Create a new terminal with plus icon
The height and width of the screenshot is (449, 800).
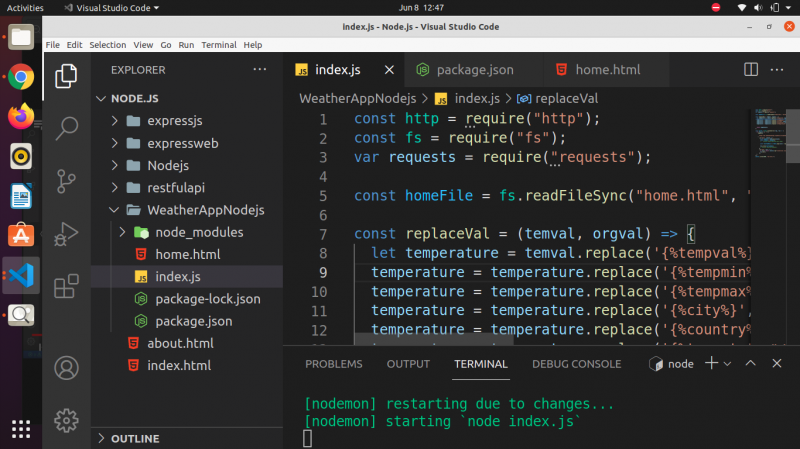[711, 363]
